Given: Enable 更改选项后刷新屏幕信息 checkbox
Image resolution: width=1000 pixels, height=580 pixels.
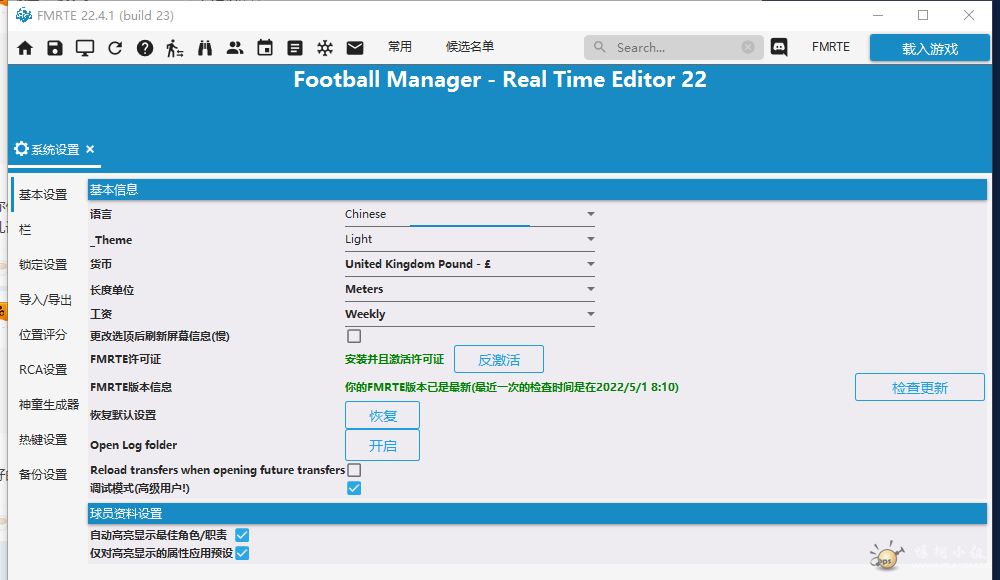Looking at the screenshot, I should pos(354,336).
